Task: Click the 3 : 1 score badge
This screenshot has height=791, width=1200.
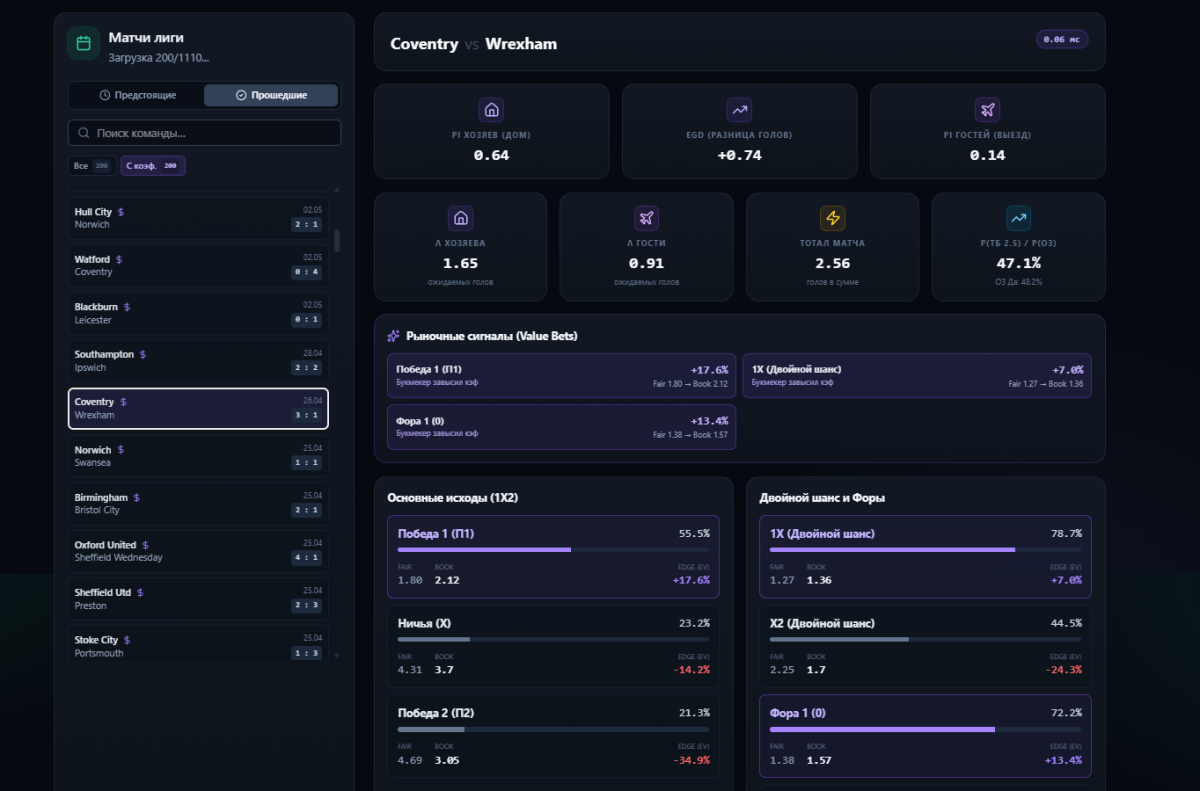Action: coord(306,415)
